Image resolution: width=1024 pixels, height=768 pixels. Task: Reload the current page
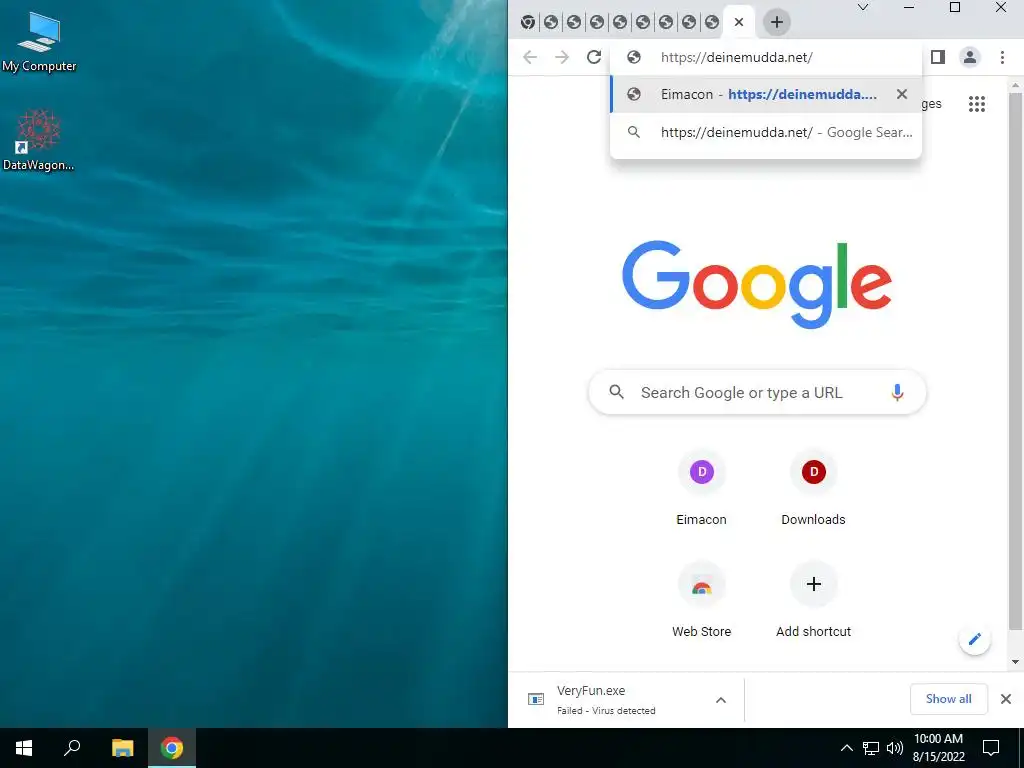pos(594,57)
